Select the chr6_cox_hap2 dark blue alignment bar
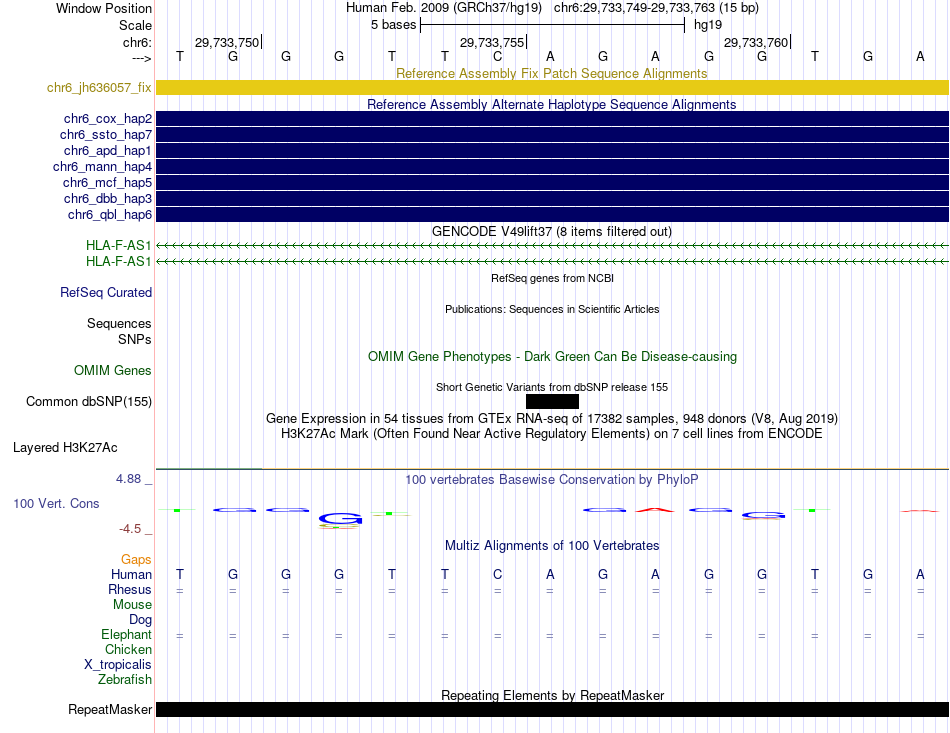 coord(552,119)
